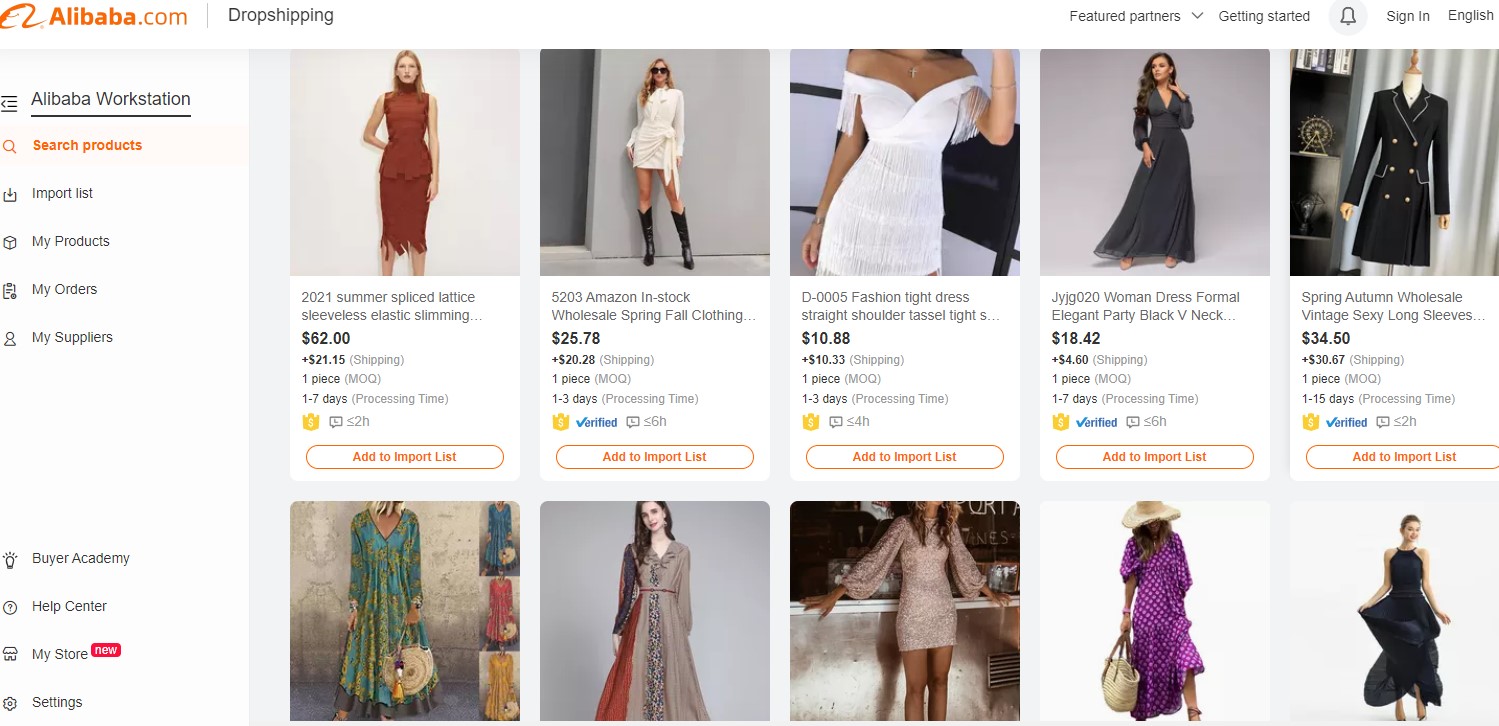Add the D-0005 Fashion tight dress to Import List
Viewport: 1499px width, 726px height.
904,456
